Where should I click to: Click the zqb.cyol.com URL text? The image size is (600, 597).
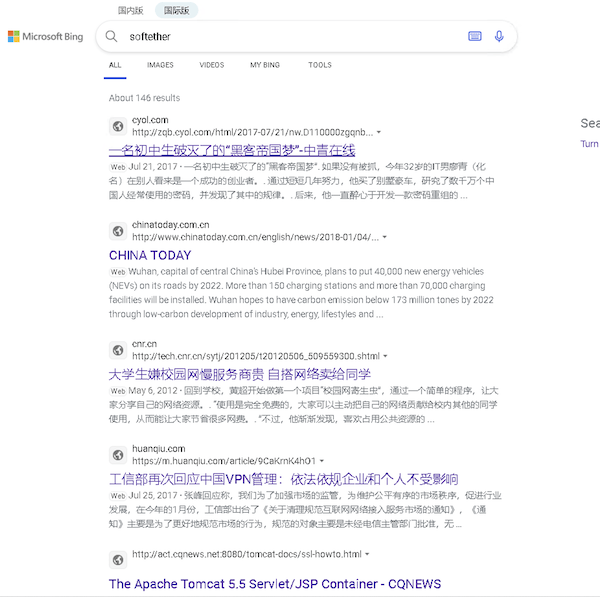coord(253,132)
